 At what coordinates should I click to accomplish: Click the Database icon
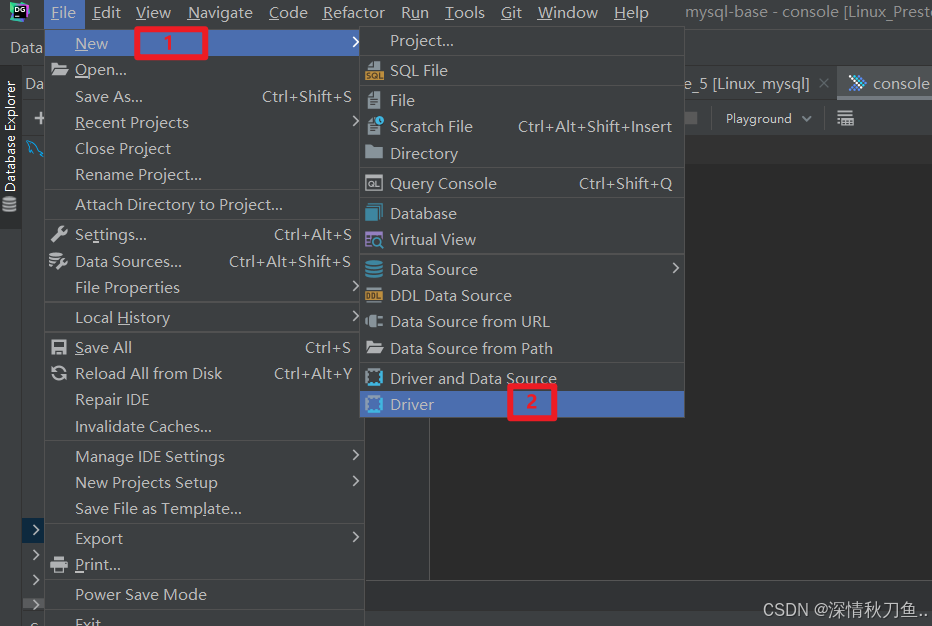[374, 213]
